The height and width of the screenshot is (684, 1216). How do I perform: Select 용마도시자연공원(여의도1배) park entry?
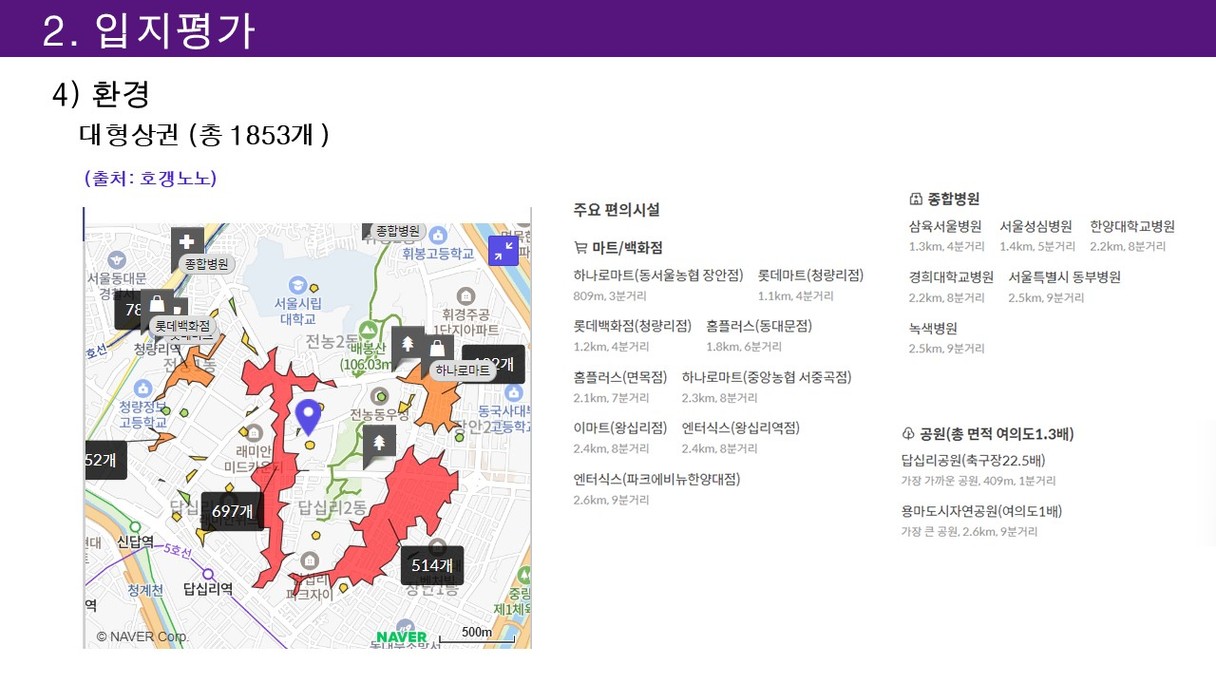(x=981, y=511)
